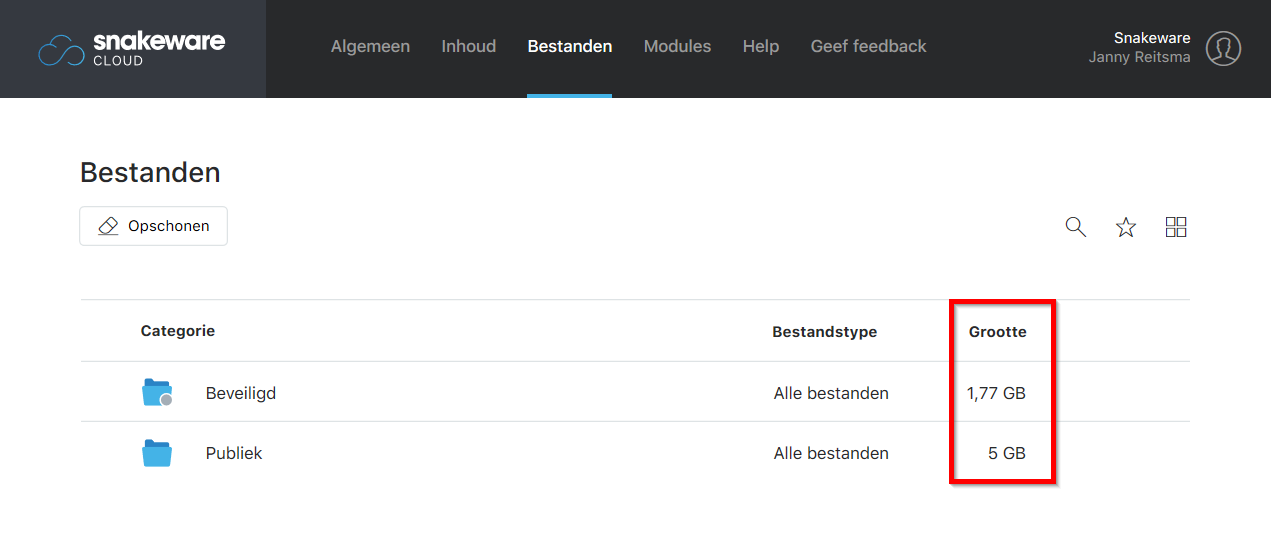Open the Algemeen menu
The width and height of the screenshot is (1271, 543).
[370, 46]
